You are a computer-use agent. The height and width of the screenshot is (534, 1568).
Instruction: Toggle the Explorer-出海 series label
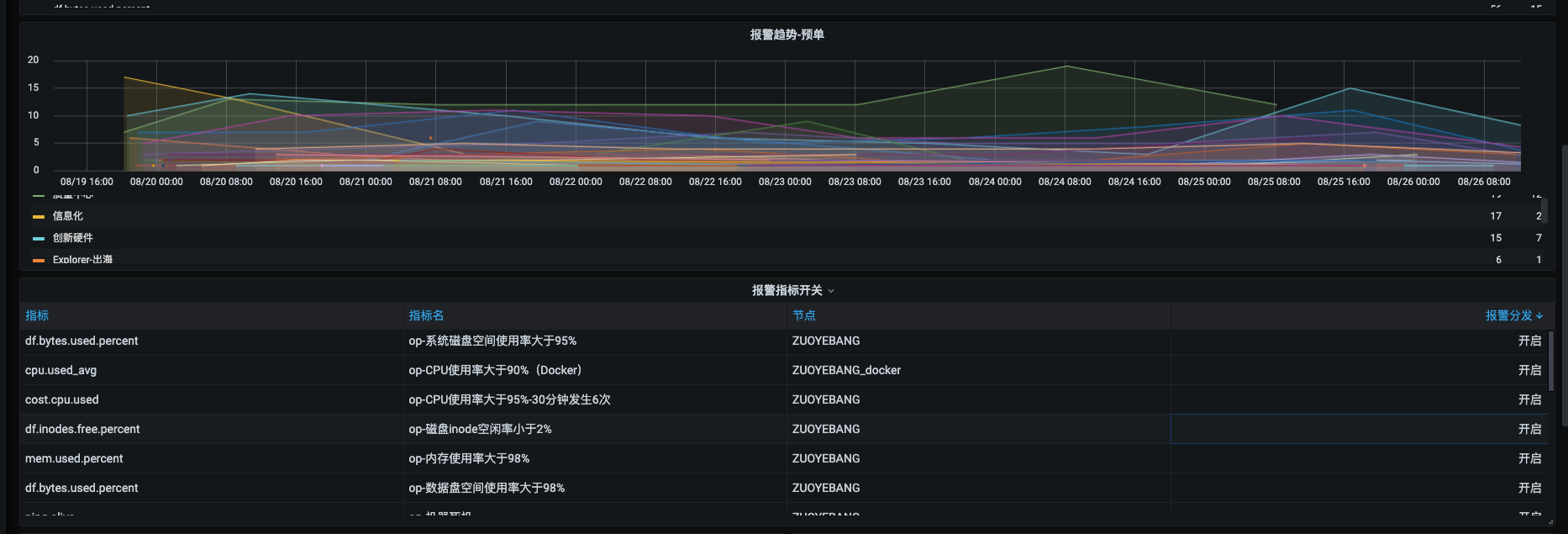coord(82,260)
